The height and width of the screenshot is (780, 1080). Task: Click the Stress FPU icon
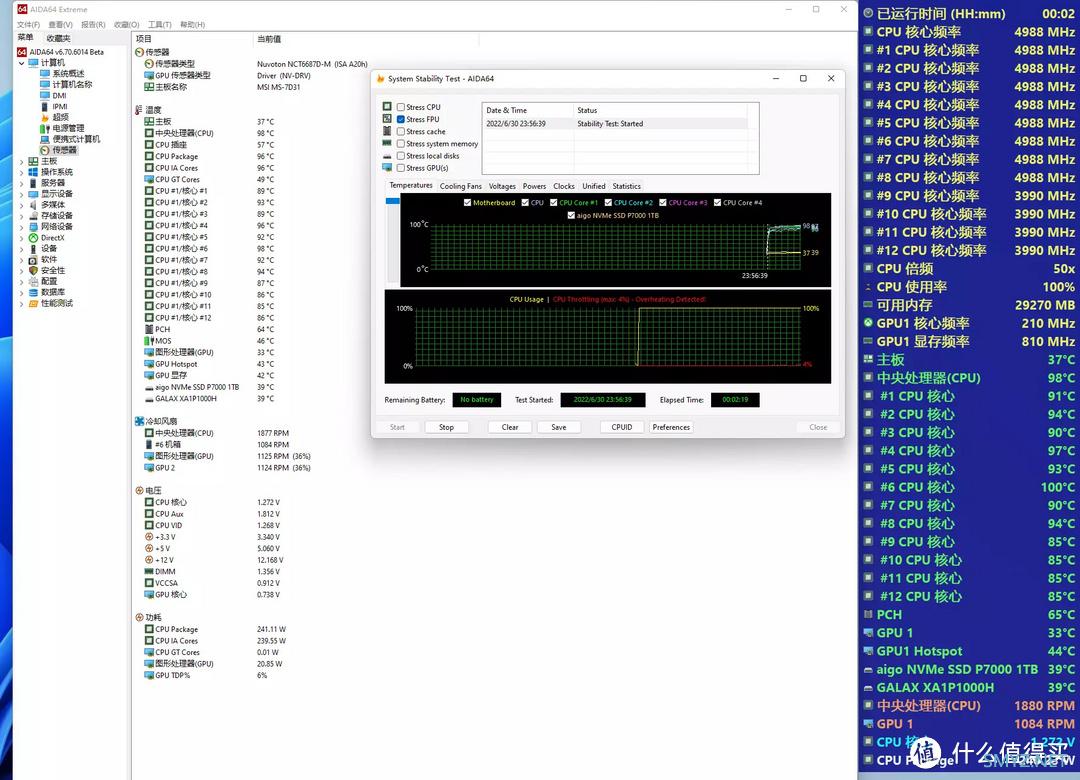tap(387, 119)
